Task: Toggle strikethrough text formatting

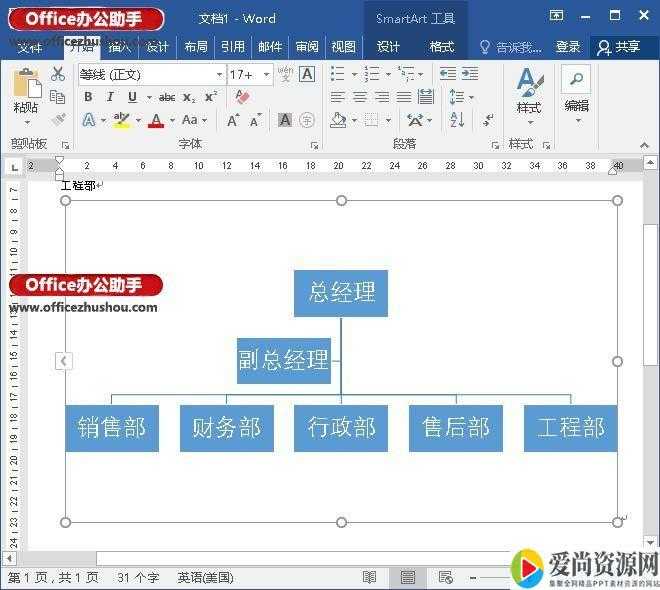Action: pos(167,97)
